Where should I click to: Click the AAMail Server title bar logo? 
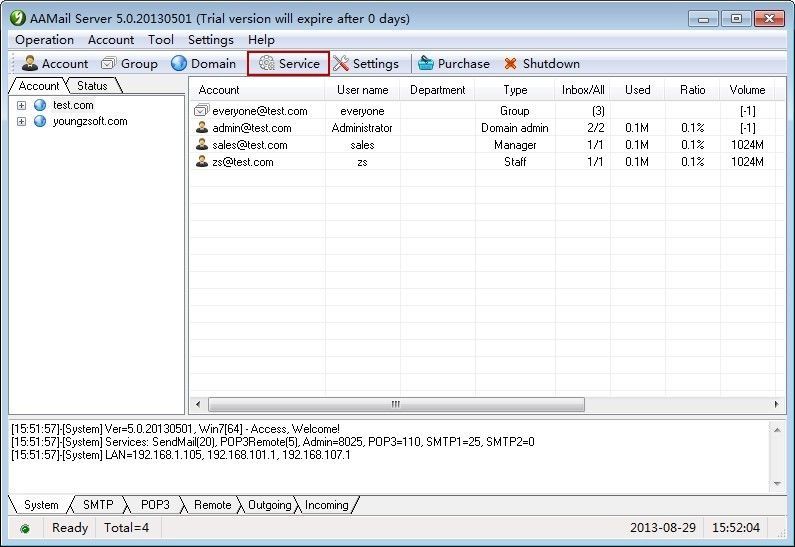pos(18,18)
